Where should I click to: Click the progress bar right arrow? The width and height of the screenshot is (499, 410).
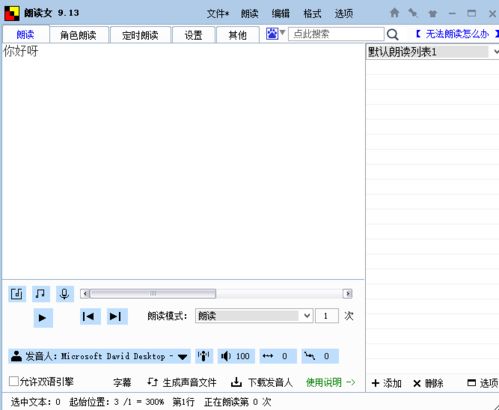coord(348,294)
